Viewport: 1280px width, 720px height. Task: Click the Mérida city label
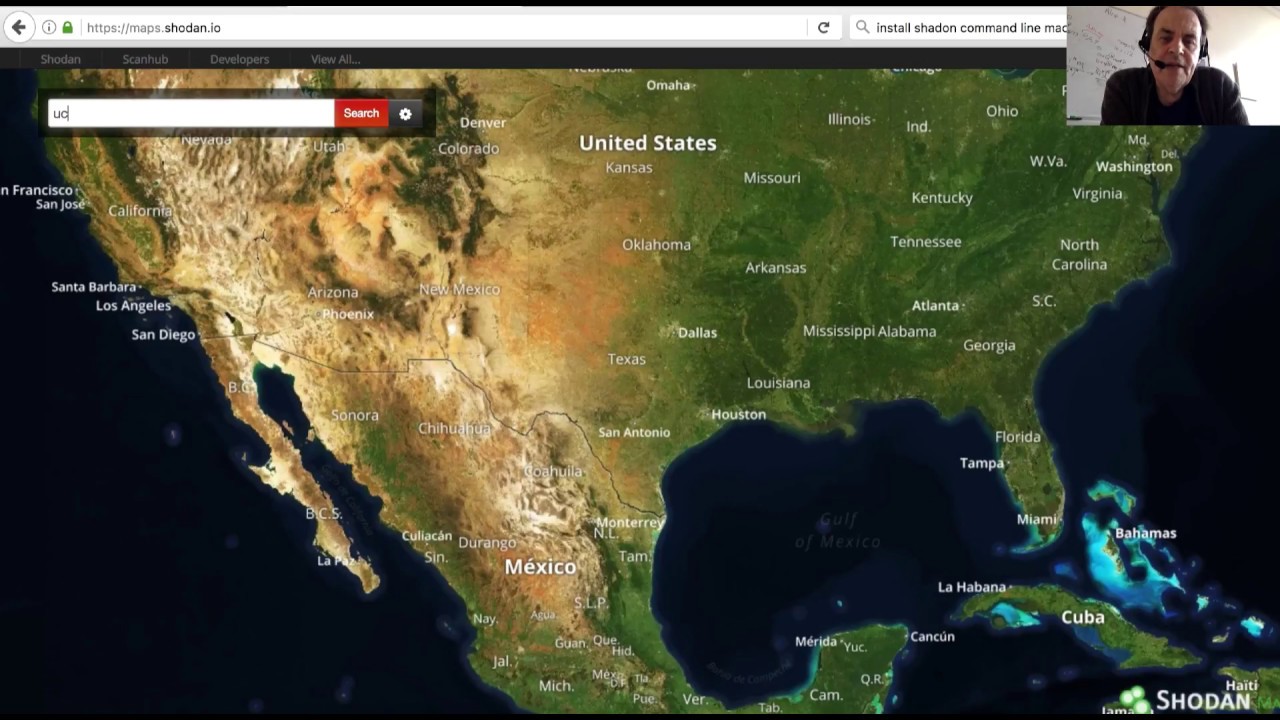coord(815,642)
